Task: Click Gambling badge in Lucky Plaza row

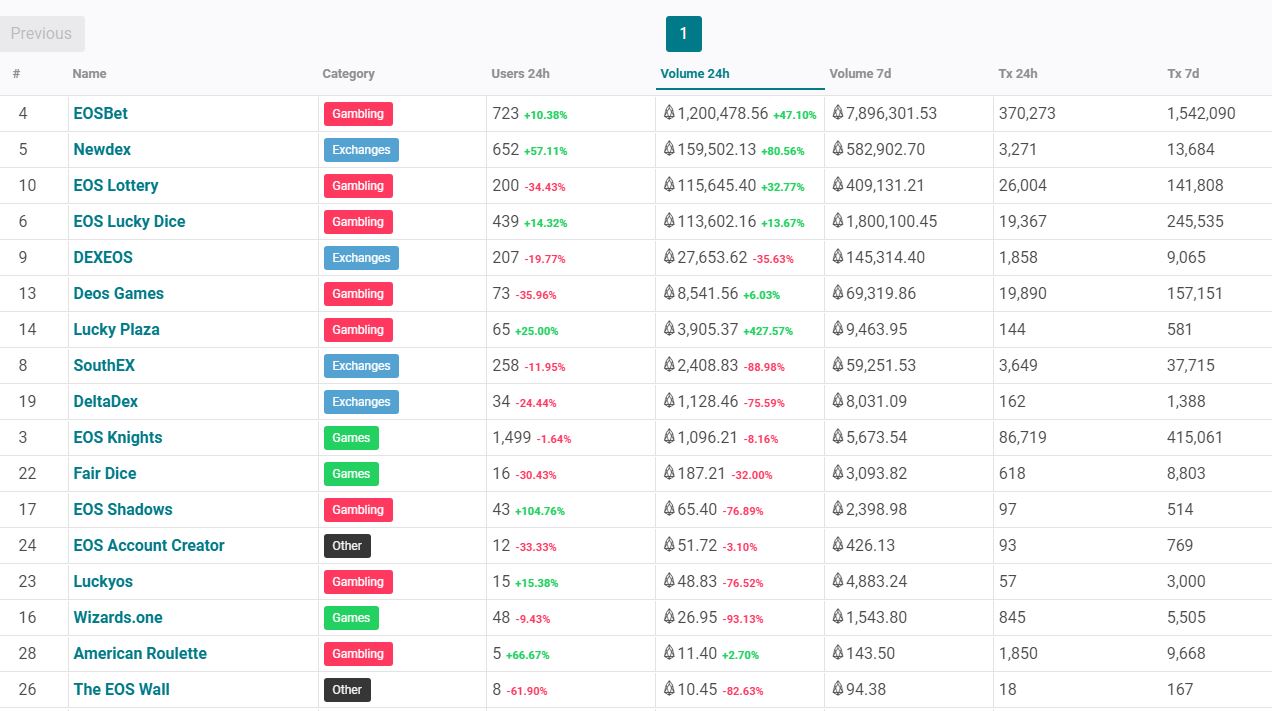Action: point(358,330)
